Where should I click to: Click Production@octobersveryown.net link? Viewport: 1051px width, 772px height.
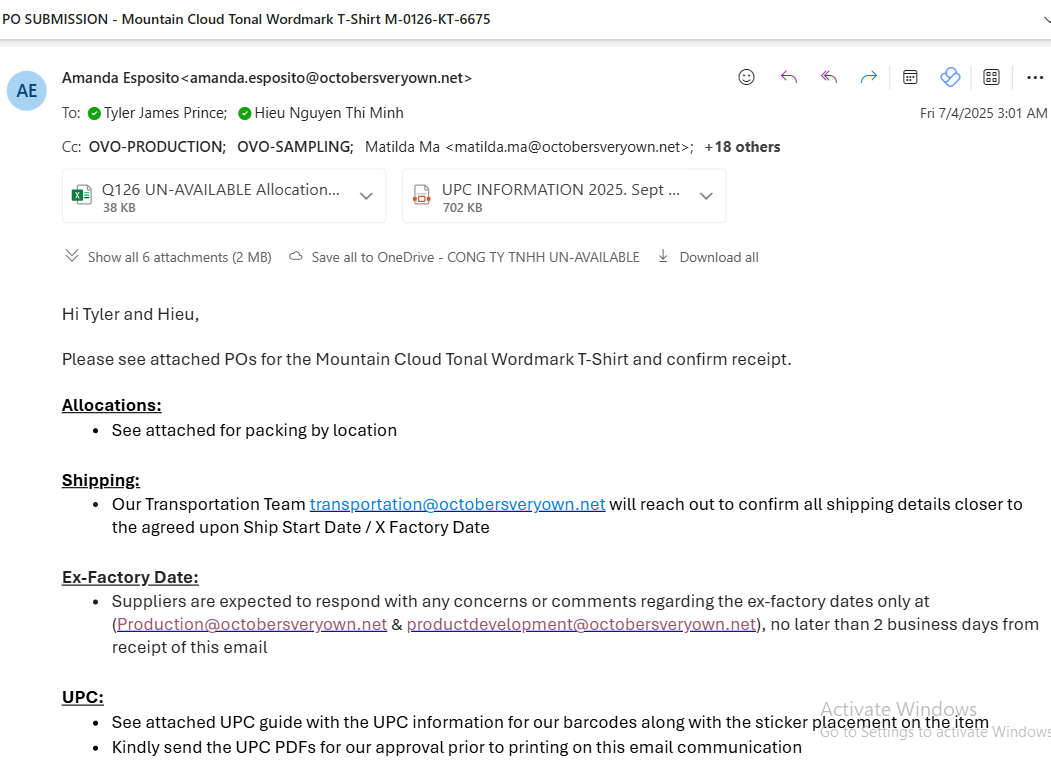(252, 624)
